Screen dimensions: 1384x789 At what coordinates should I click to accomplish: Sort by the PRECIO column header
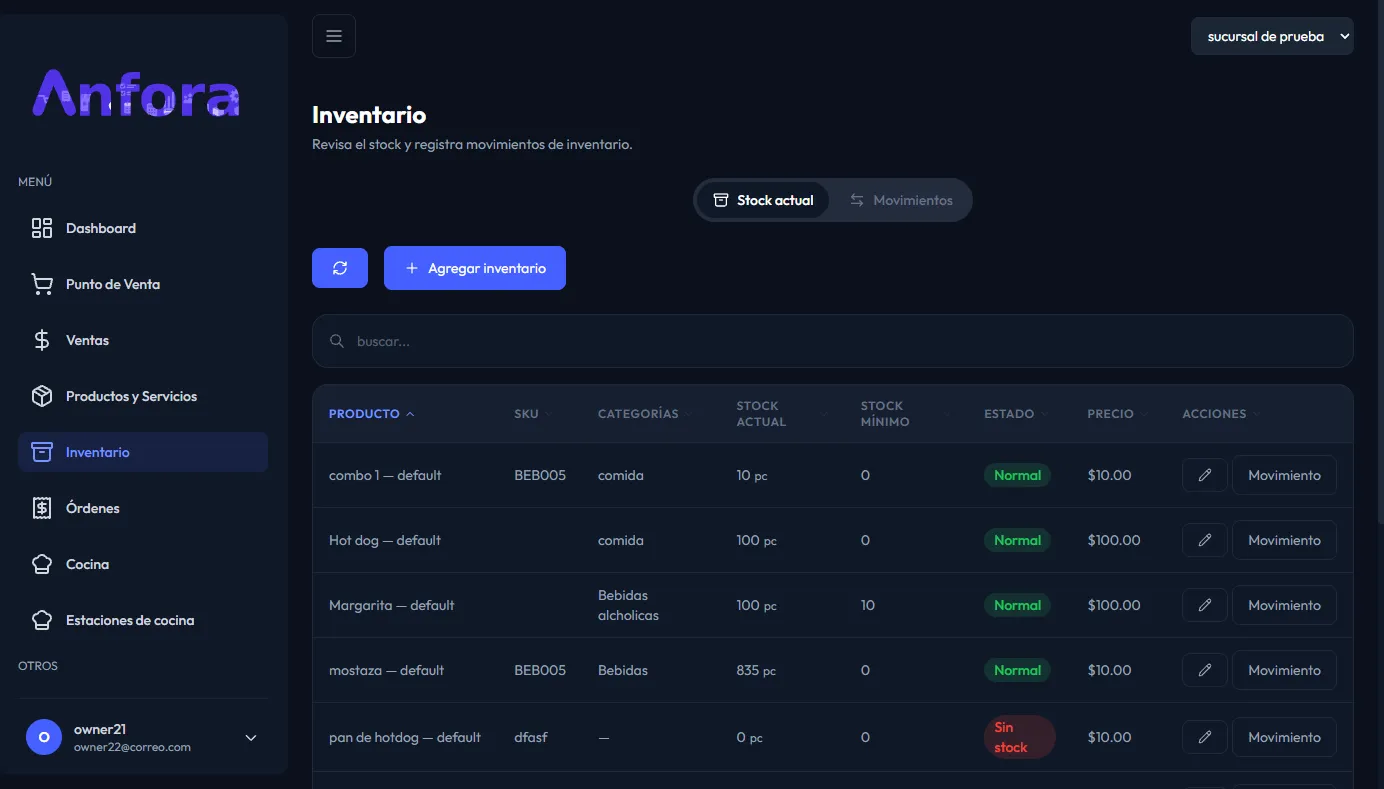pos(1118,414)
